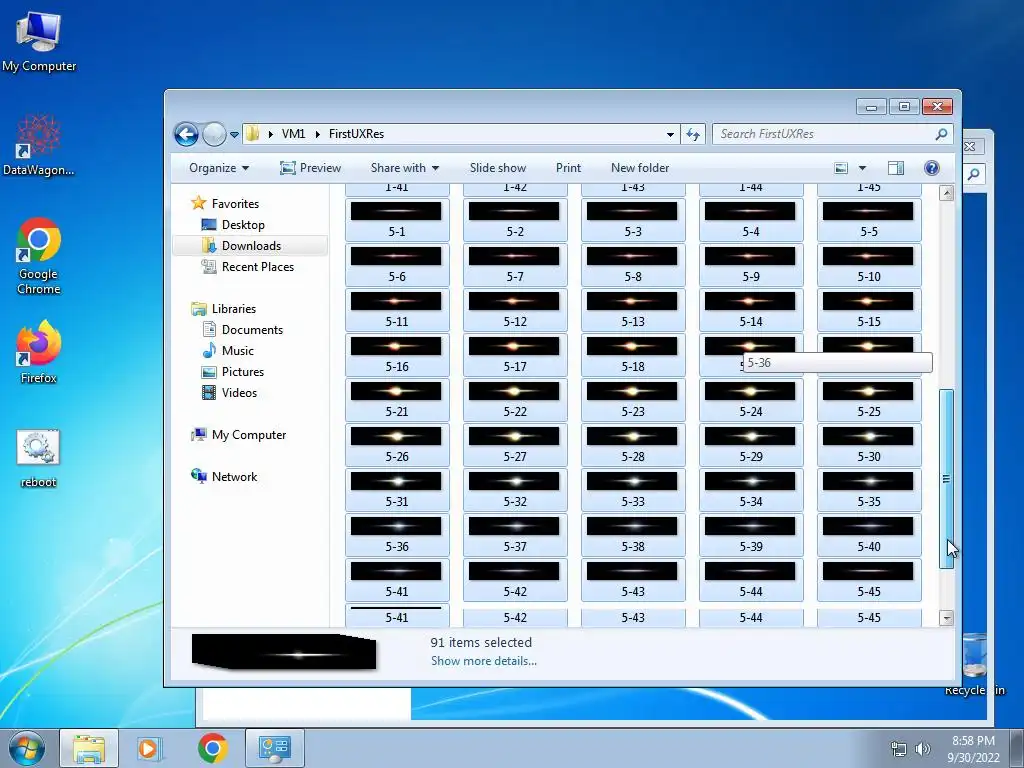
Task: Open recent locations dropdown beside Forward arrow
Action: [x=234, y=135]
